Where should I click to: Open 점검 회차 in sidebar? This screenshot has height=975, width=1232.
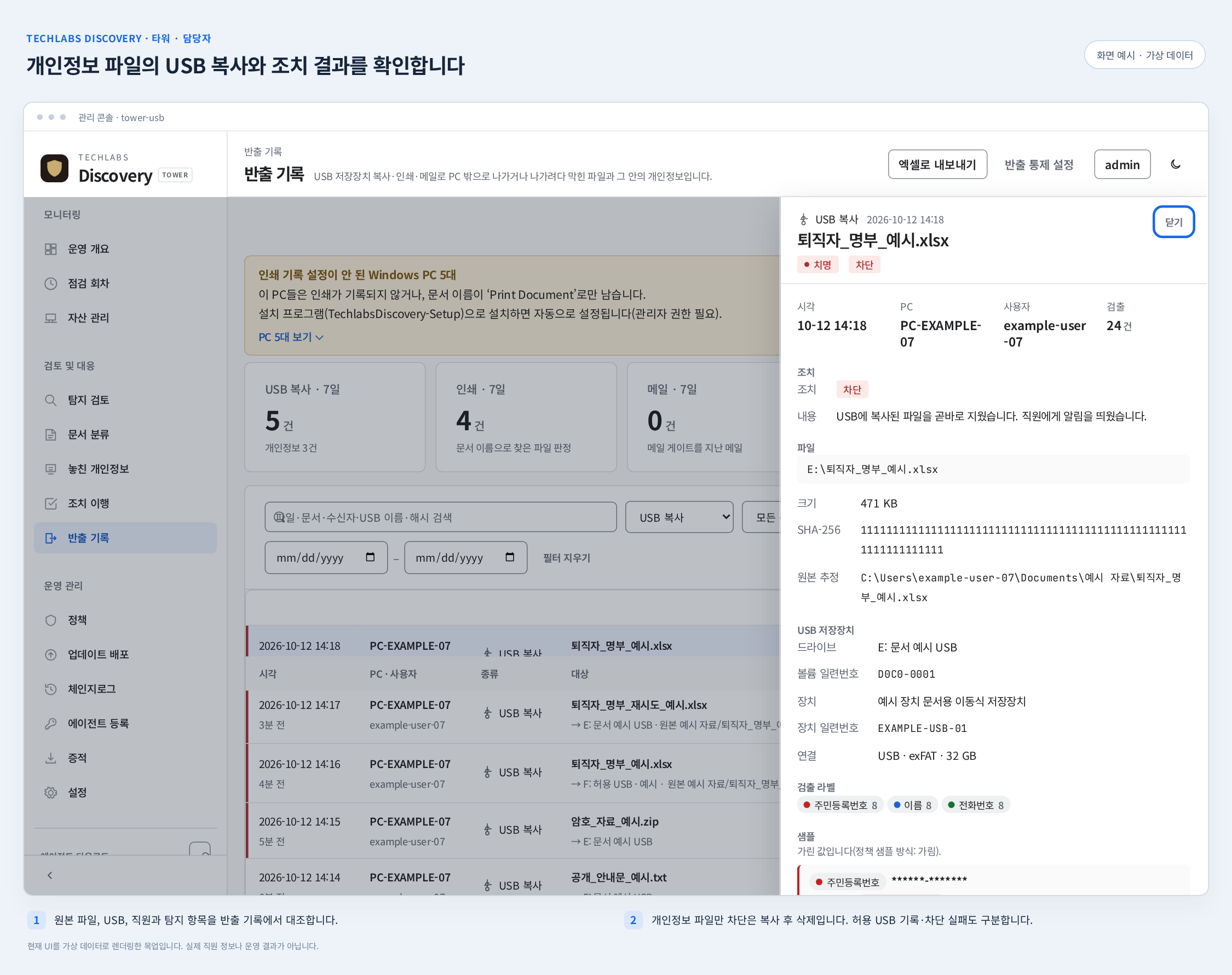pos(125,283)
